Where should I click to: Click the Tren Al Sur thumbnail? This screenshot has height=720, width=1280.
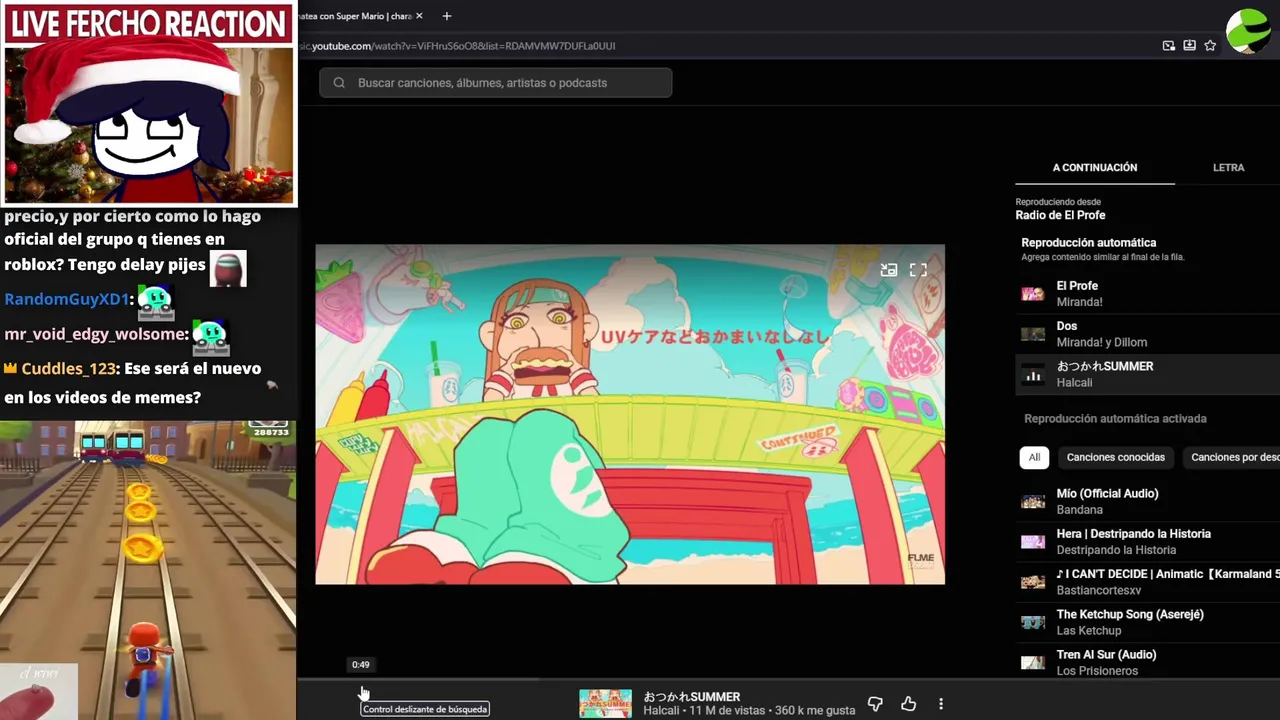coord(1033,662)
